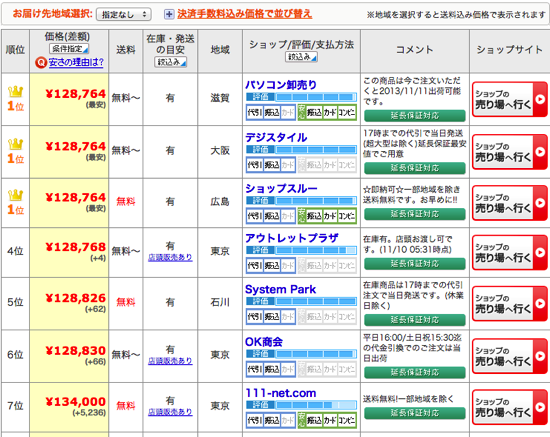
Task: Click 代引 payment icon in アウトレットプラザ row
Action: pos(255,266)
